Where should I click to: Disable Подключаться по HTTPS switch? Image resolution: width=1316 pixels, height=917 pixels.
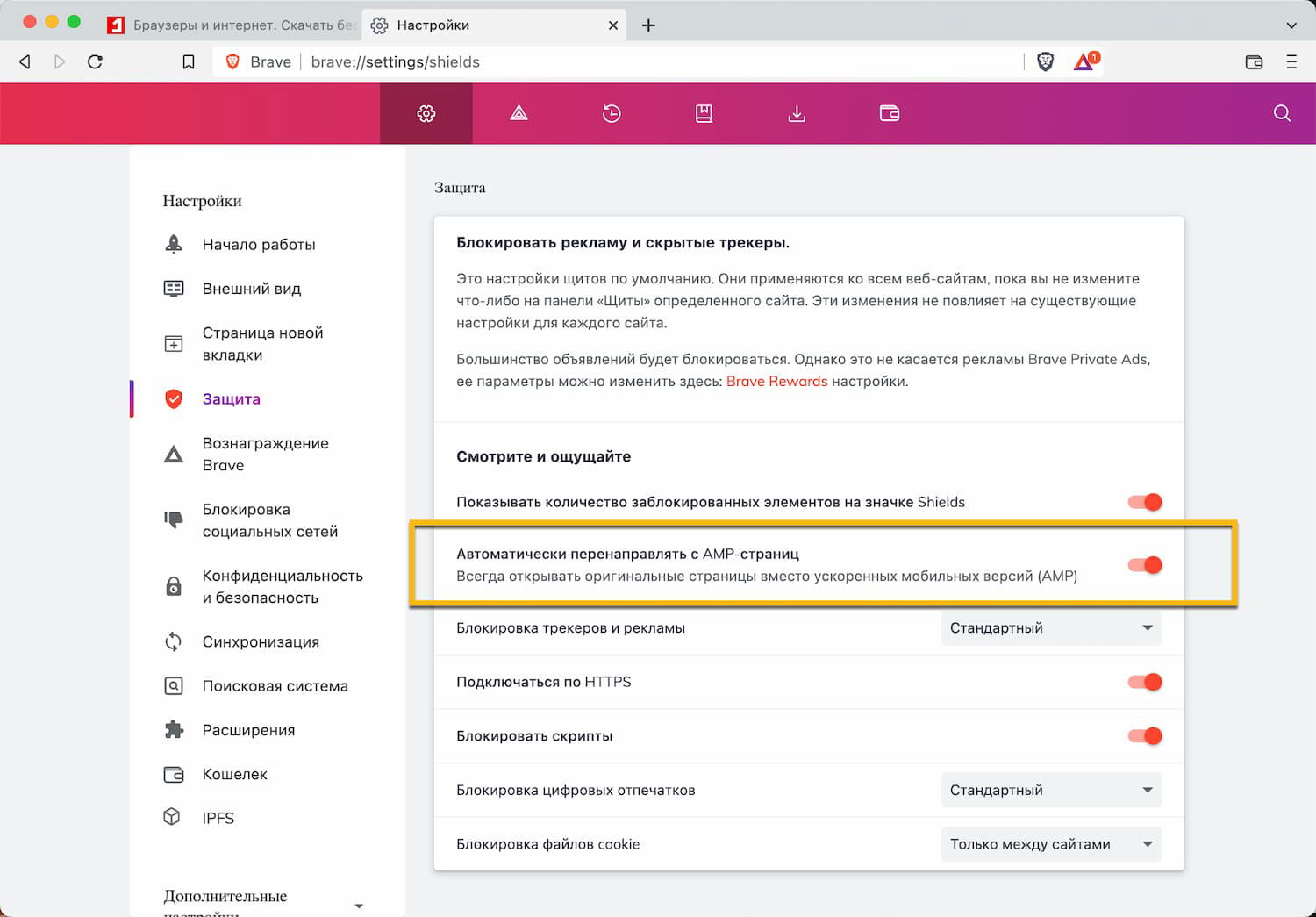coord(1145,682)
